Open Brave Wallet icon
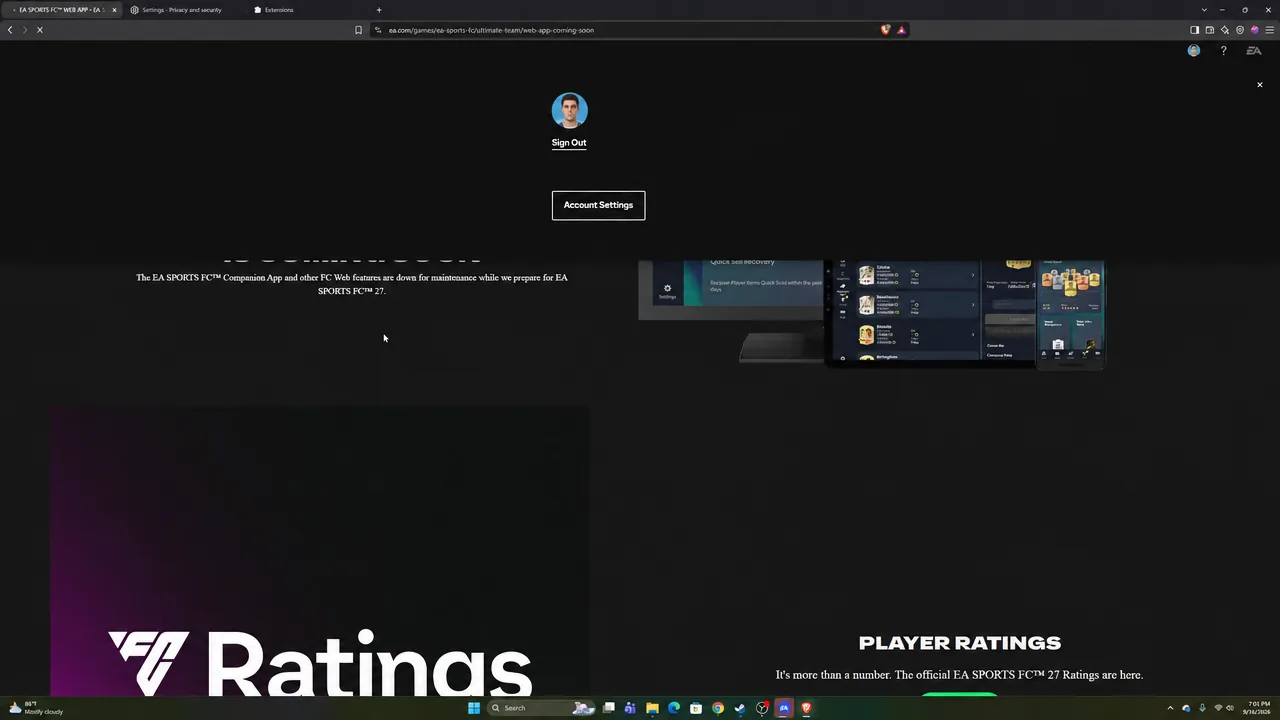This screenshot has width=1280, height=720. pos(1209,30)
